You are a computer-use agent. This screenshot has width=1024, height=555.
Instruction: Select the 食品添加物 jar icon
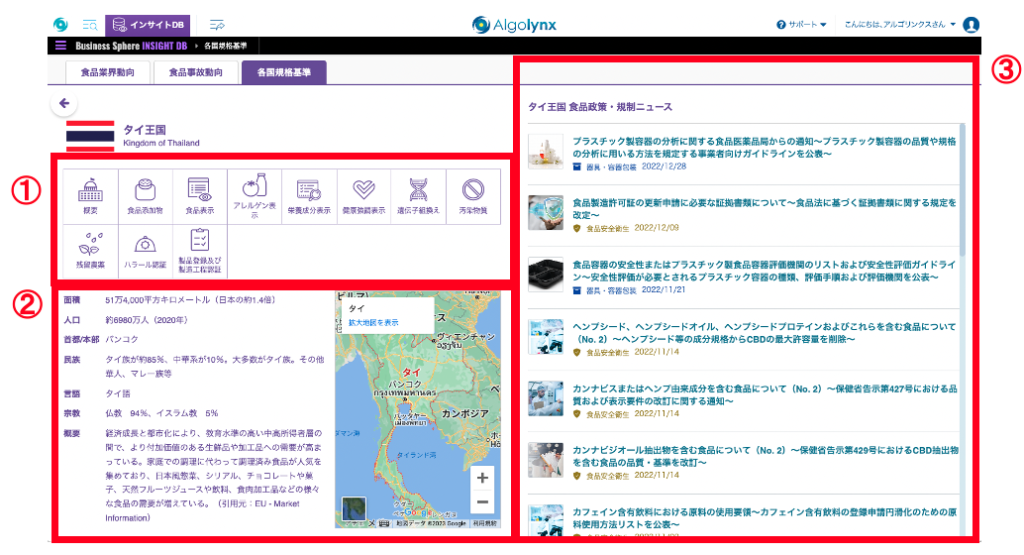[x=147, y=196]
